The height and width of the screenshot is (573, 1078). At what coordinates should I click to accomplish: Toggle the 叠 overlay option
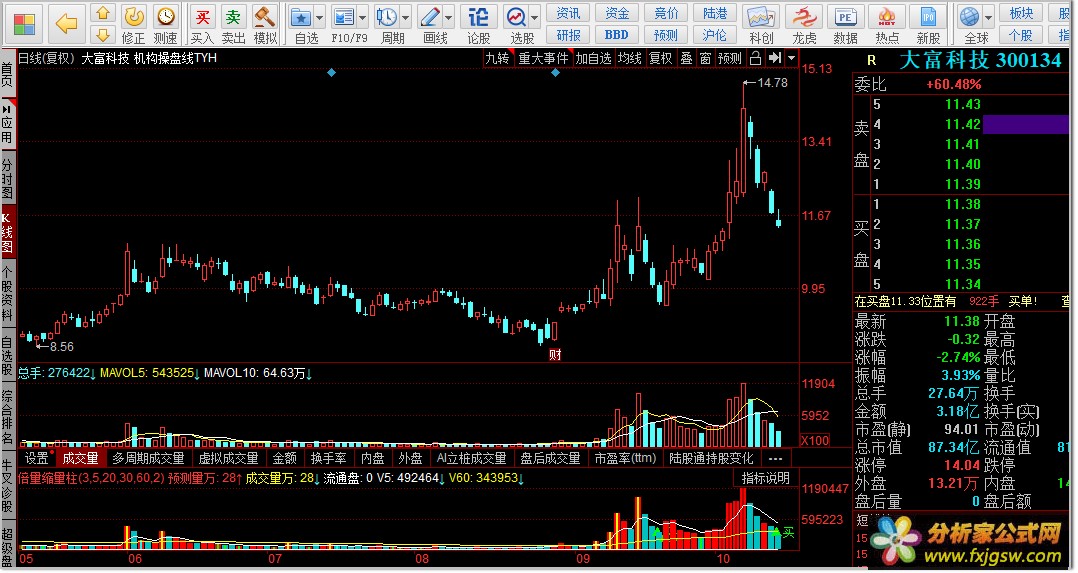click(x=686, y=58)
